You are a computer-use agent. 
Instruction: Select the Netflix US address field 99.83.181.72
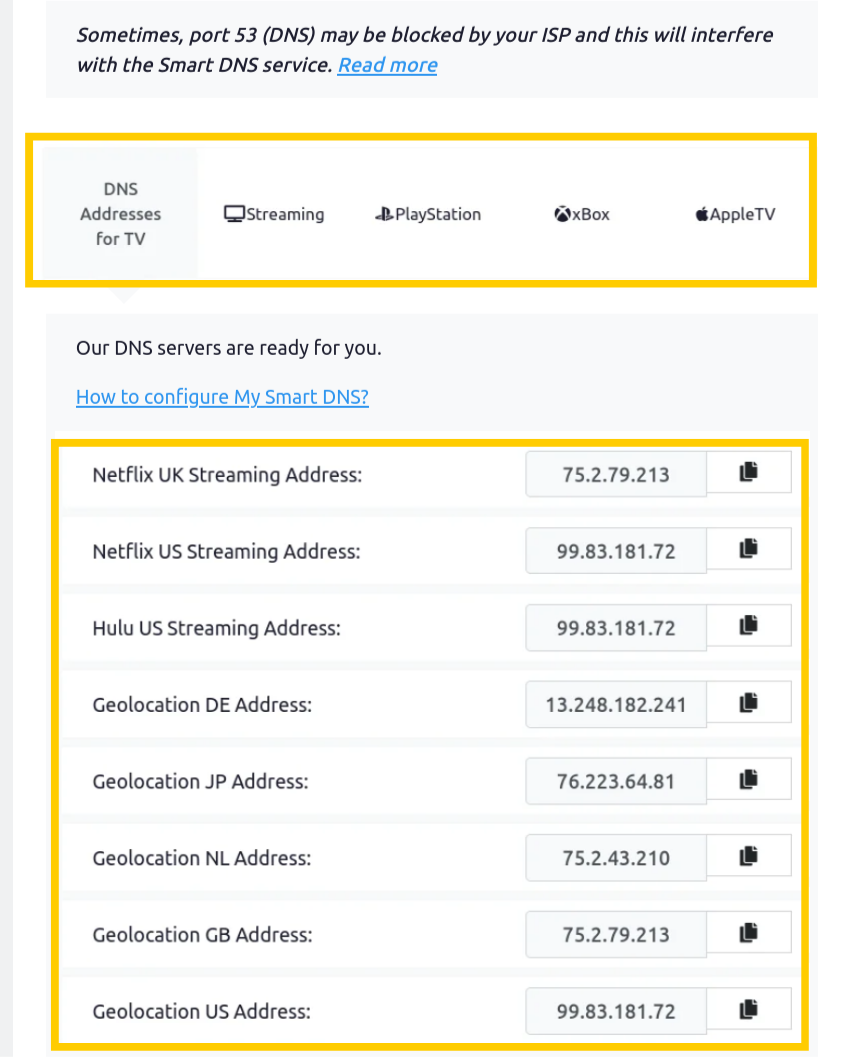616,551
